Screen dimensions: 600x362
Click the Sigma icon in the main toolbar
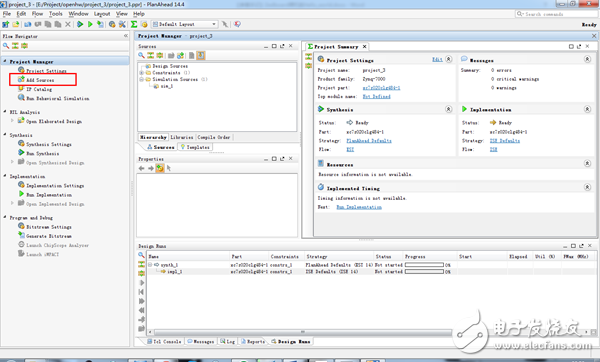tap(134, 24)
